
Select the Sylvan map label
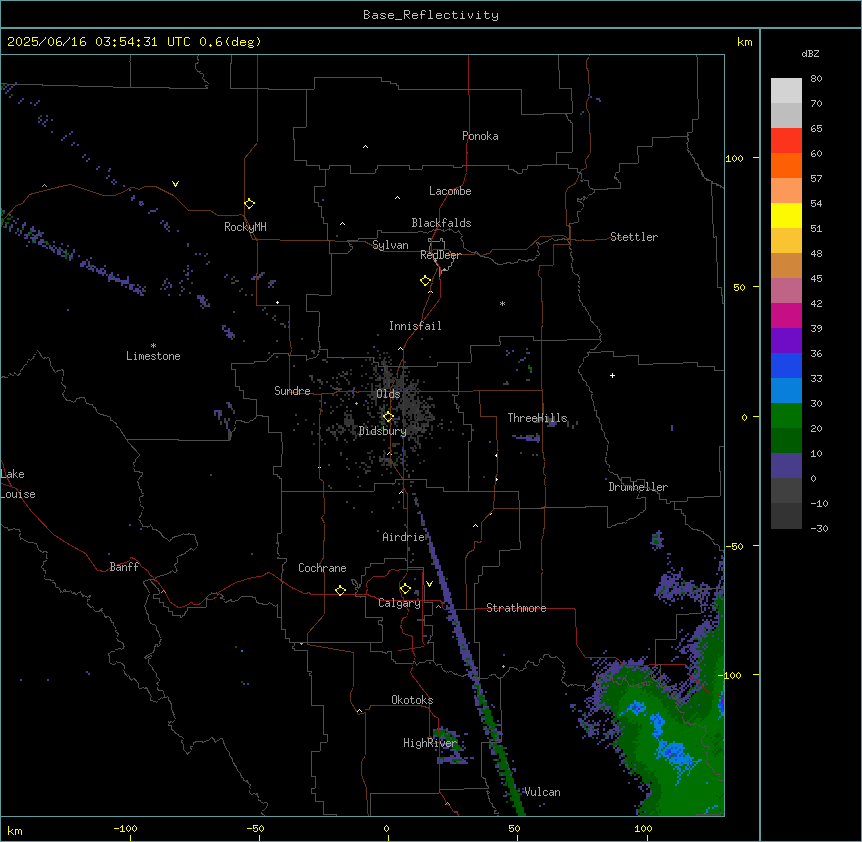390,245
